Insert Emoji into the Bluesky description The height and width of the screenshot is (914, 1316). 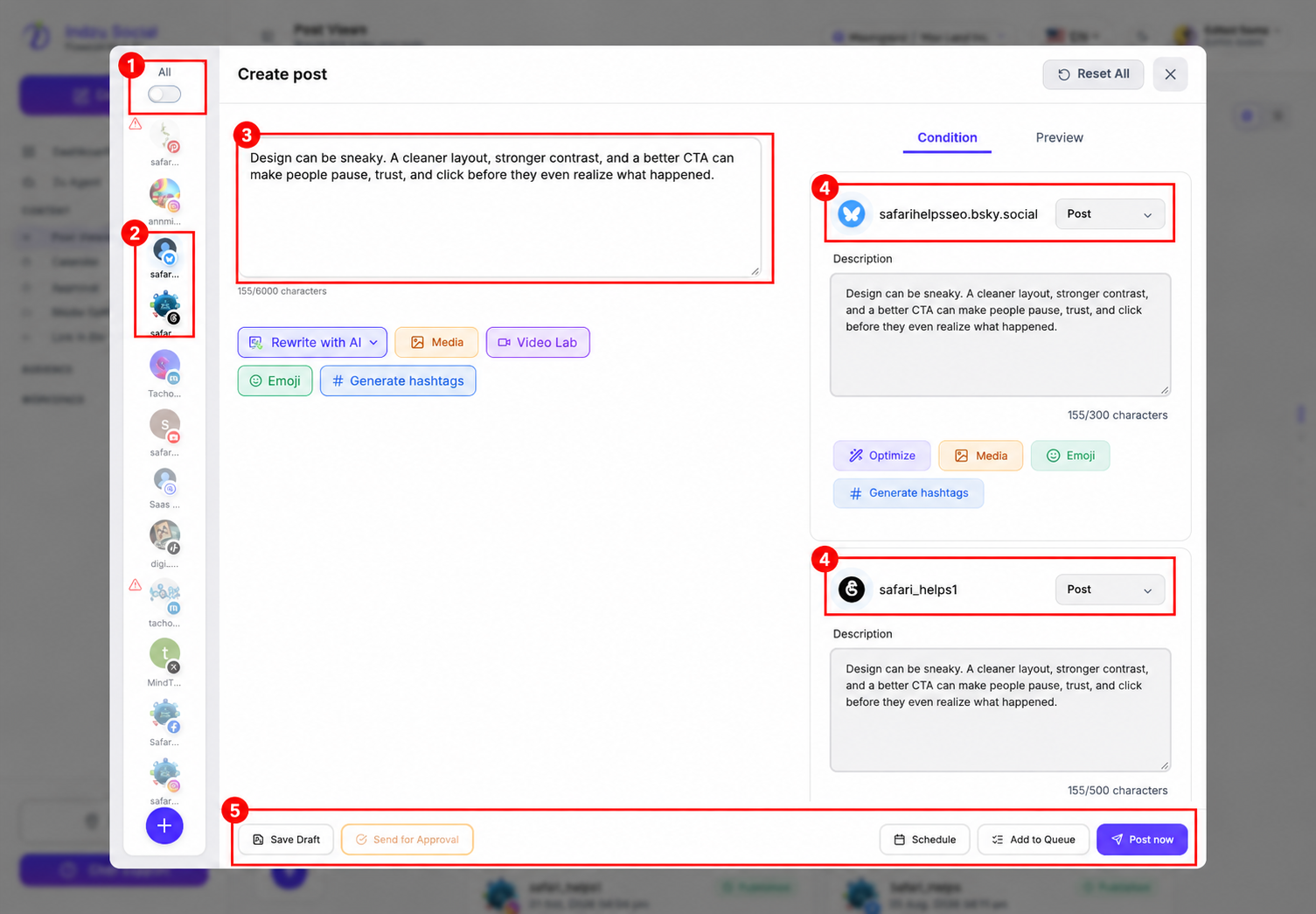tap(1070, 456)
